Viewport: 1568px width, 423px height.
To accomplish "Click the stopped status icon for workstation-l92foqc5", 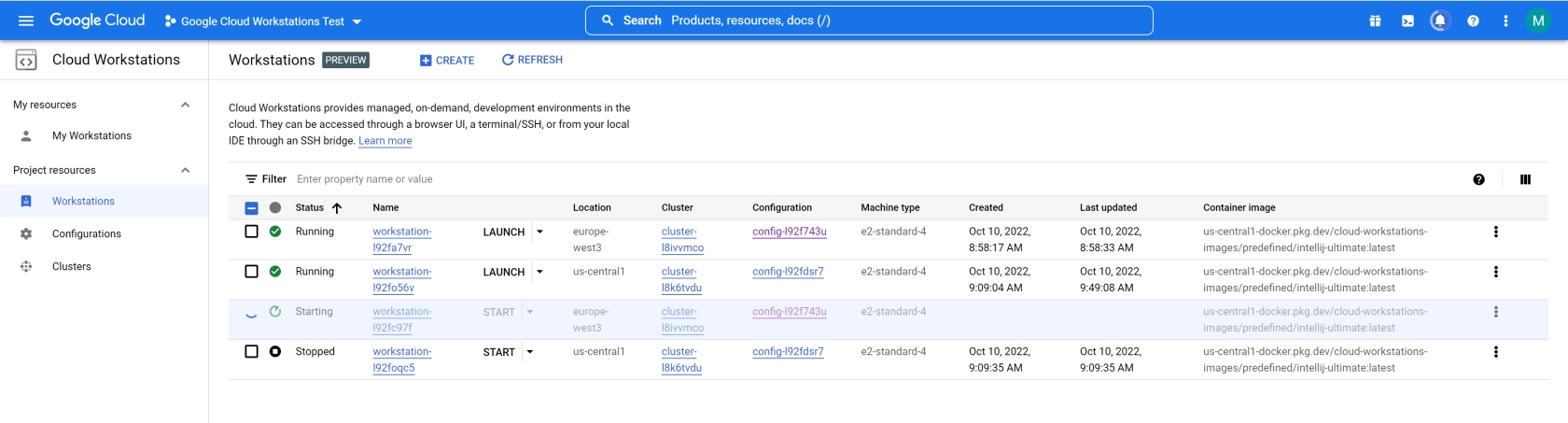I will [275, 352].
